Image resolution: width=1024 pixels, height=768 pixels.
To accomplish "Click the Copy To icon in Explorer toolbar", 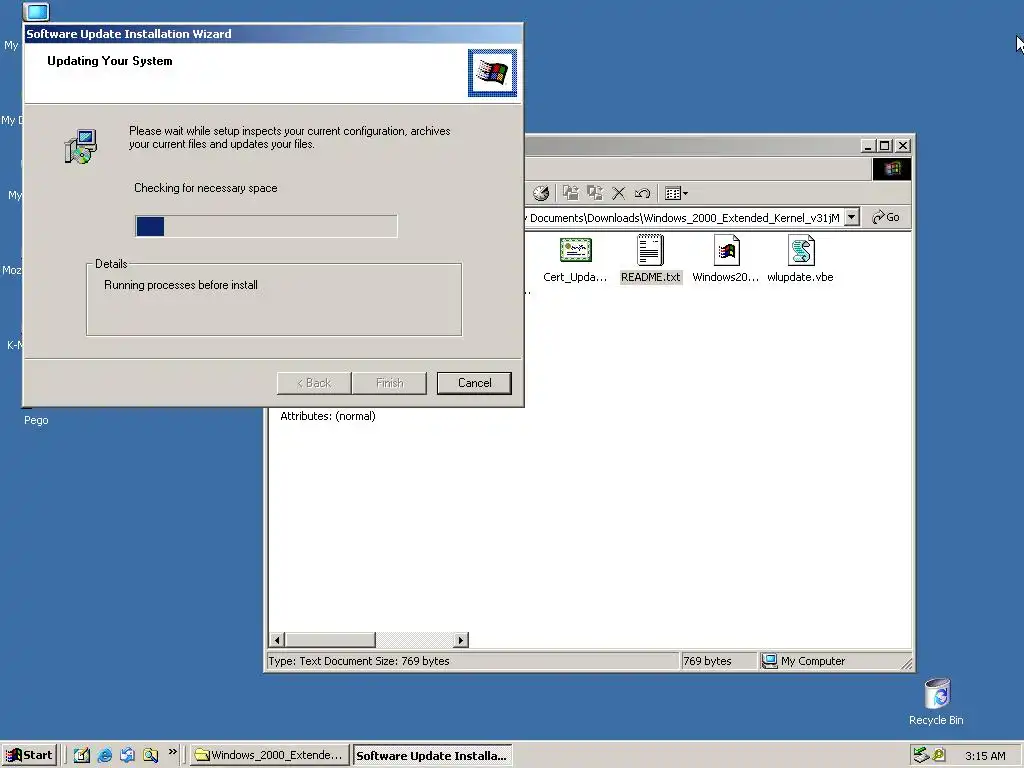I will click(595, 193).
